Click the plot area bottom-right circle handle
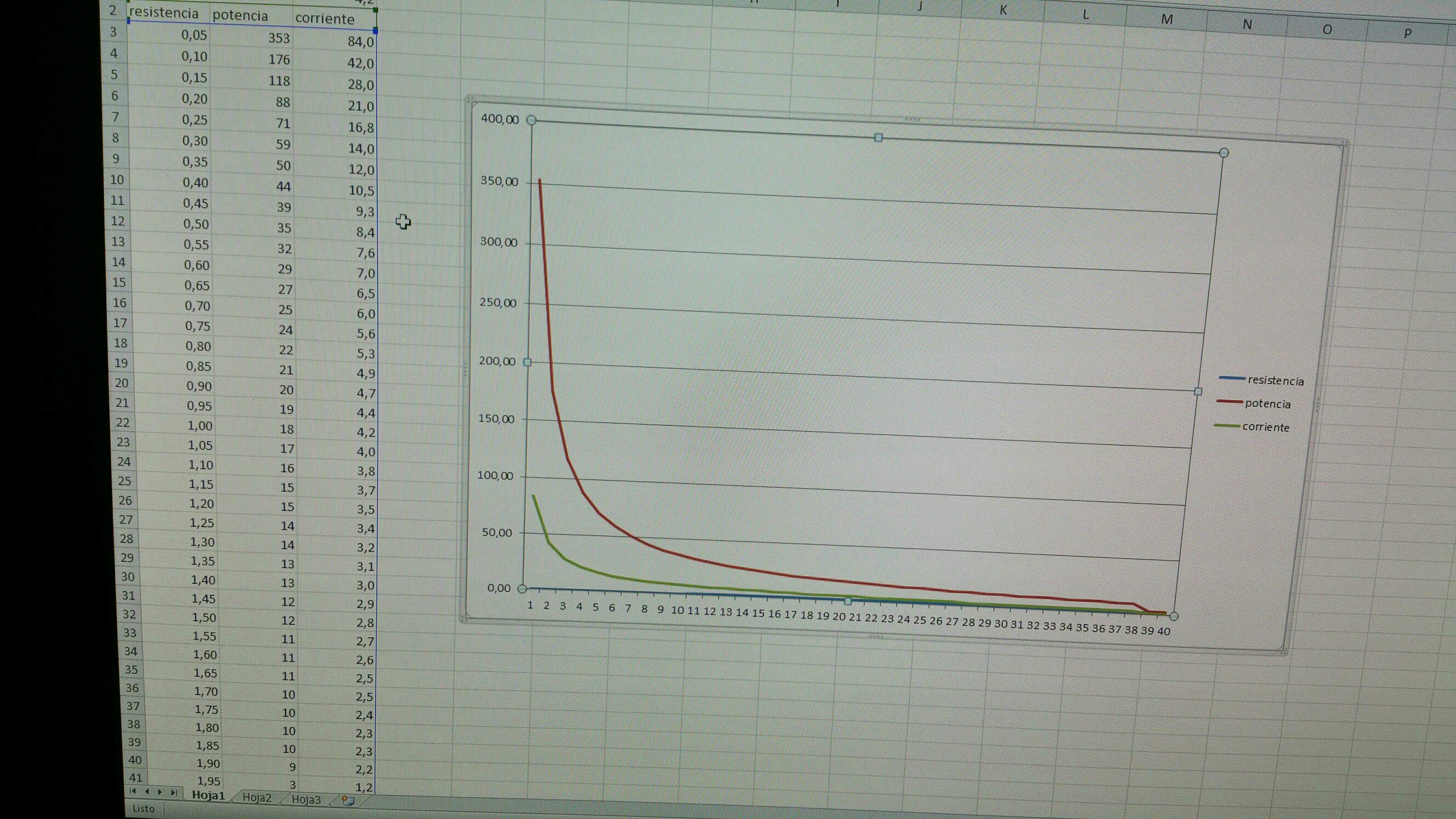The image size is (1456, 819). 1173,616
